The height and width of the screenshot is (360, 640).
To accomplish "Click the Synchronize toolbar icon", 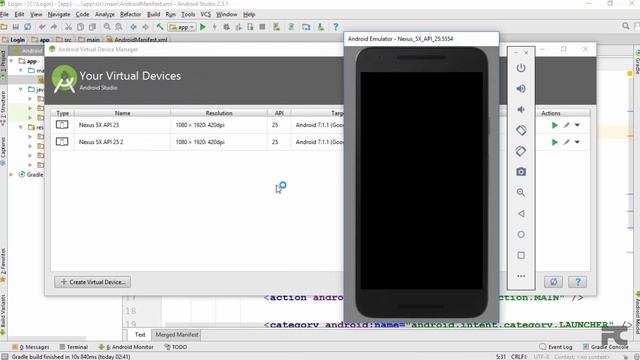I will pos(27,27).
